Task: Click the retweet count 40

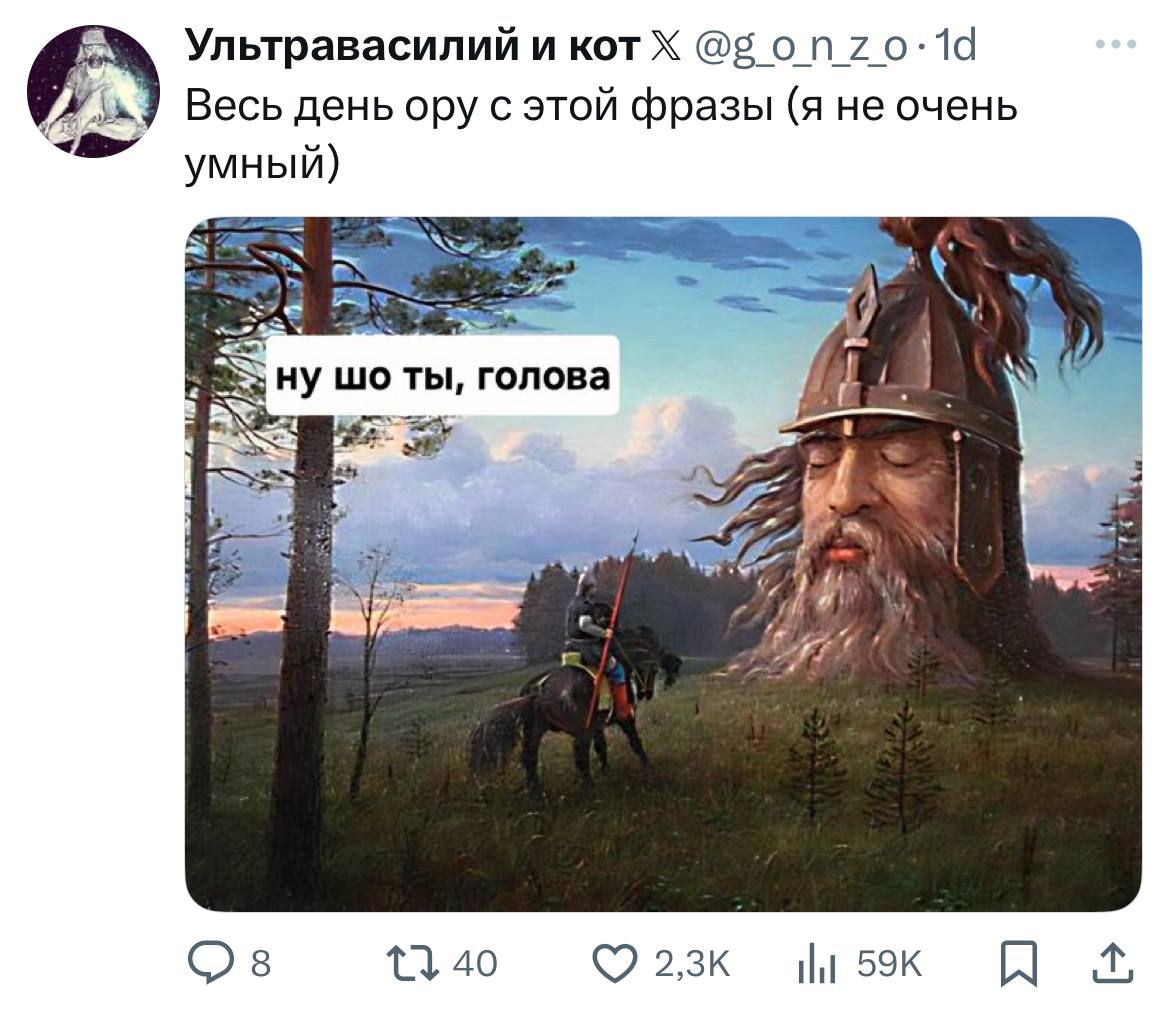Action: click(475, 964)
